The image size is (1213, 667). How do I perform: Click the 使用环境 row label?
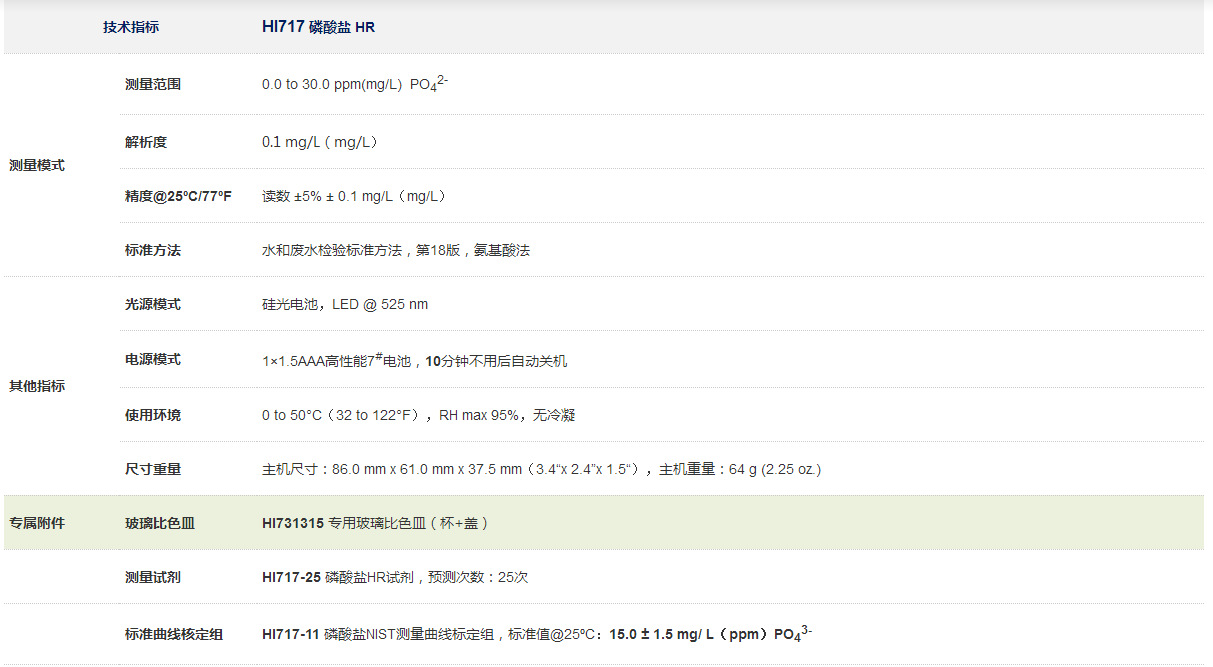[x=153, y=415]
